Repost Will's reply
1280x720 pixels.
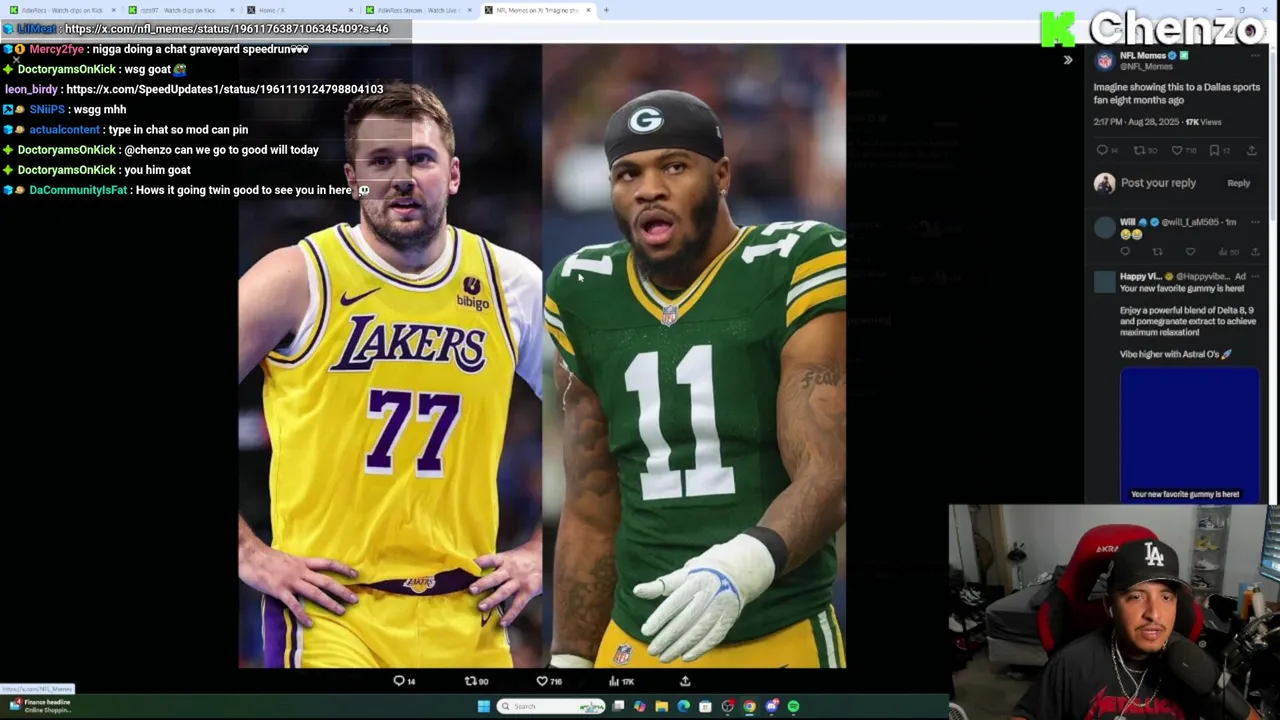[1157, 252]
